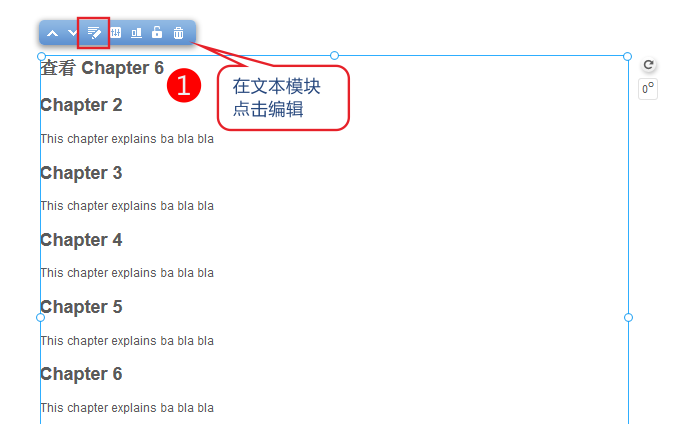Viewport: 677px width, 424px height.
Task: Delete the module with the trash icon
Action: tap(178, 33)
